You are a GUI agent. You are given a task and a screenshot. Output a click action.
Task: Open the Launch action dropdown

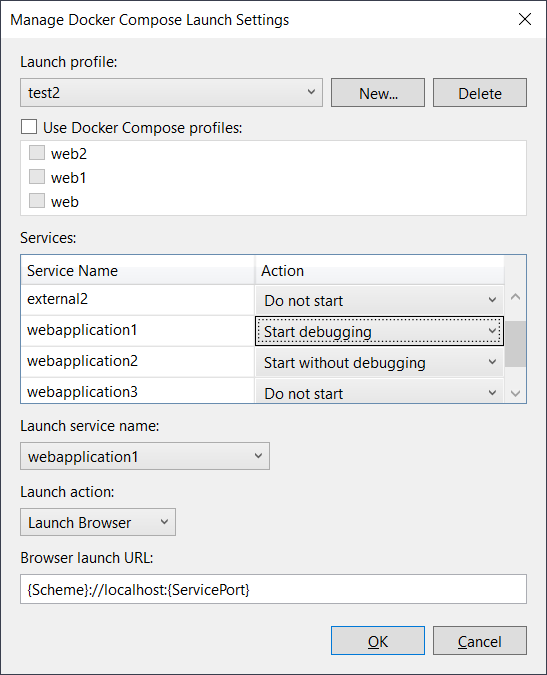pyautogui.click(x=98, y=522)
